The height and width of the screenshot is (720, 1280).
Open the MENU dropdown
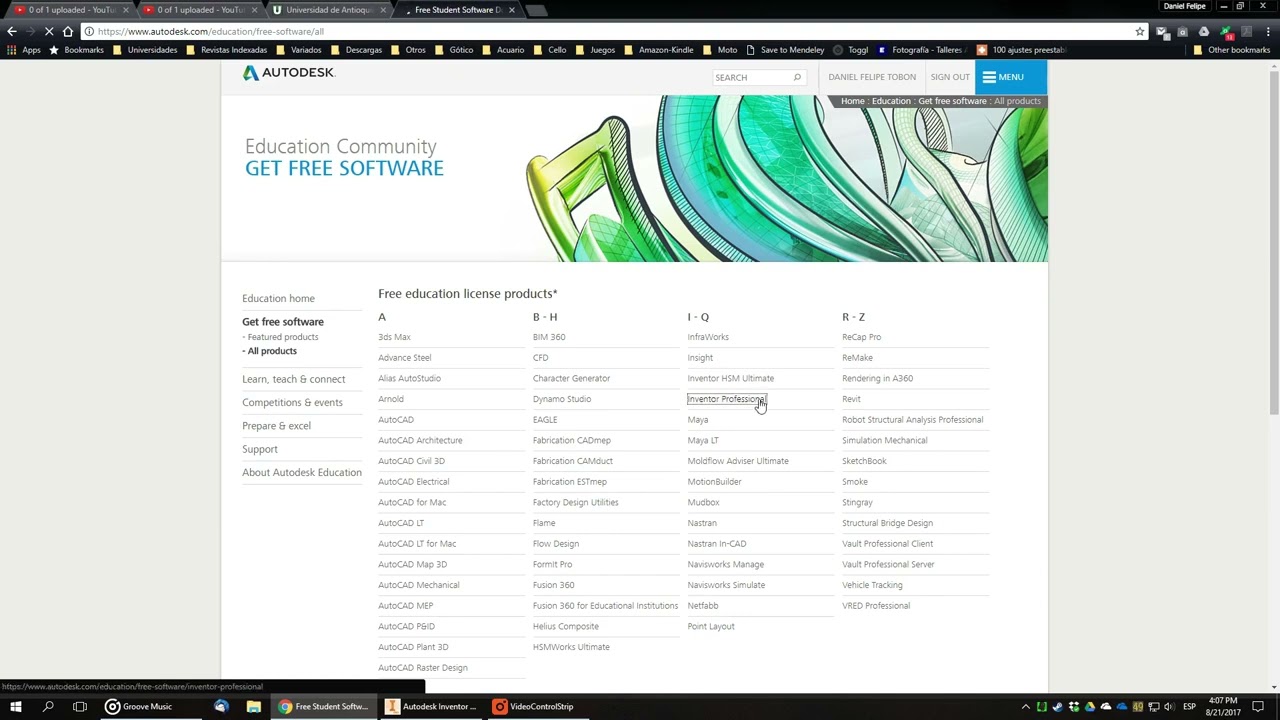[1011, 77]
